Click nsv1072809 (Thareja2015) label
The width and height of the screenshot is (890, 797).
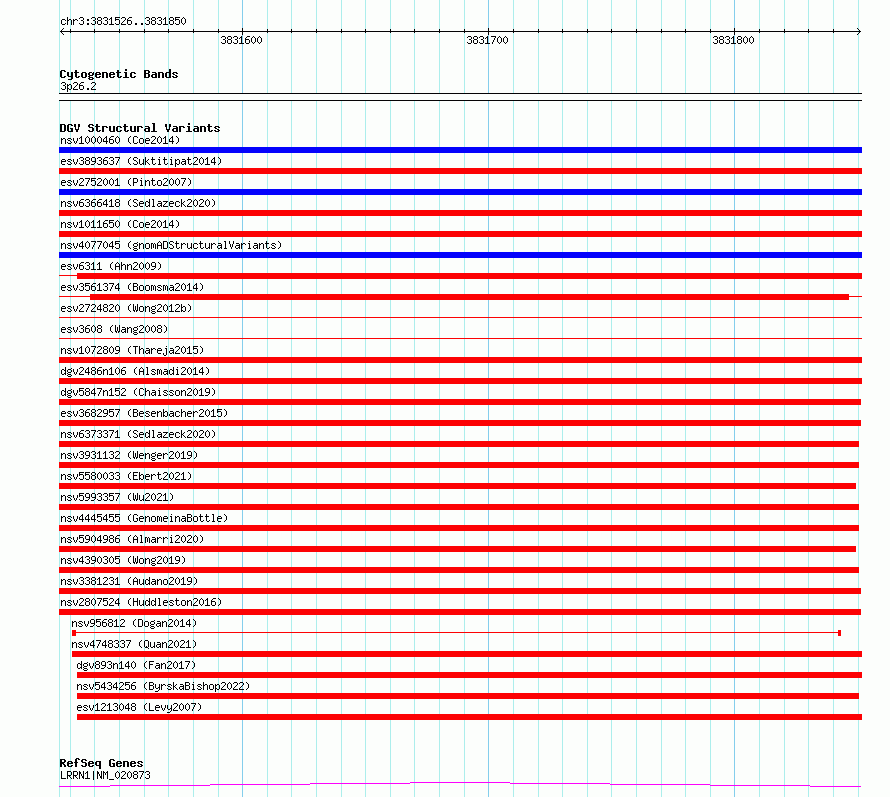coord(132,350)
